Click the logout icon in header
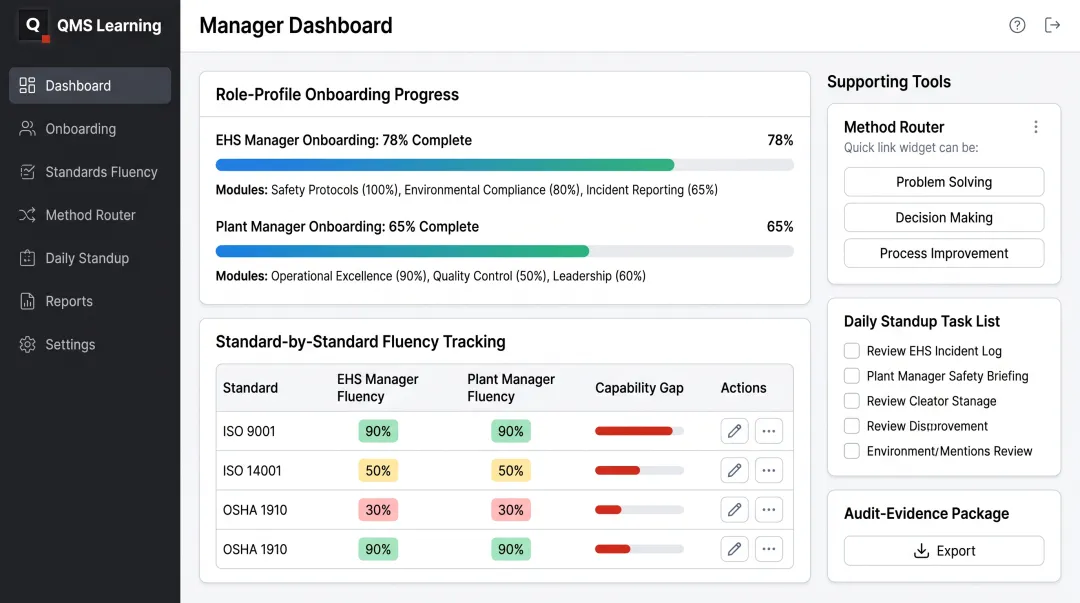1080x603 pixels. tap(1052, 25)
